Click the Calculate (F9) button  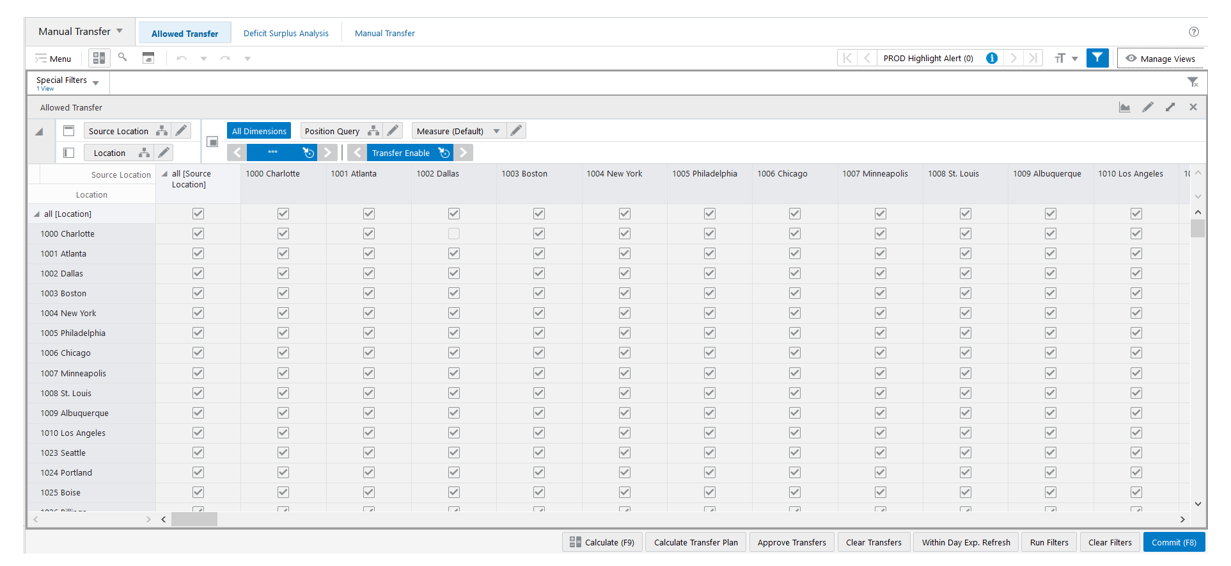602,542
